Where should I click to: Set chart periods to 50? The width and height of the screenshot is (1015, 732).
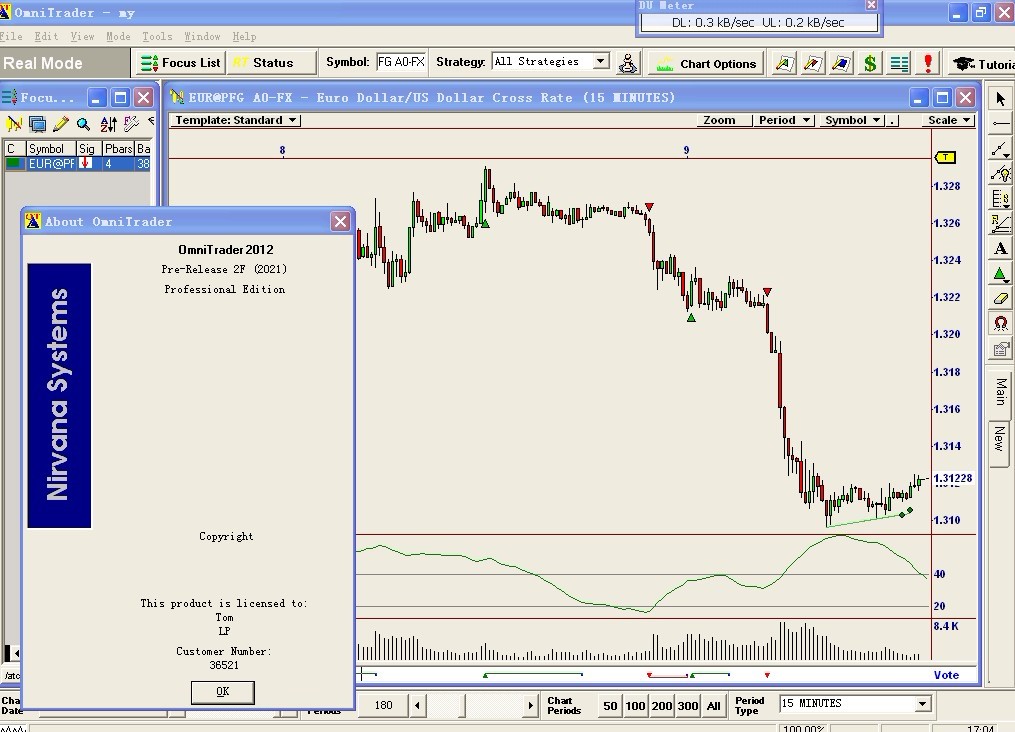610,705
